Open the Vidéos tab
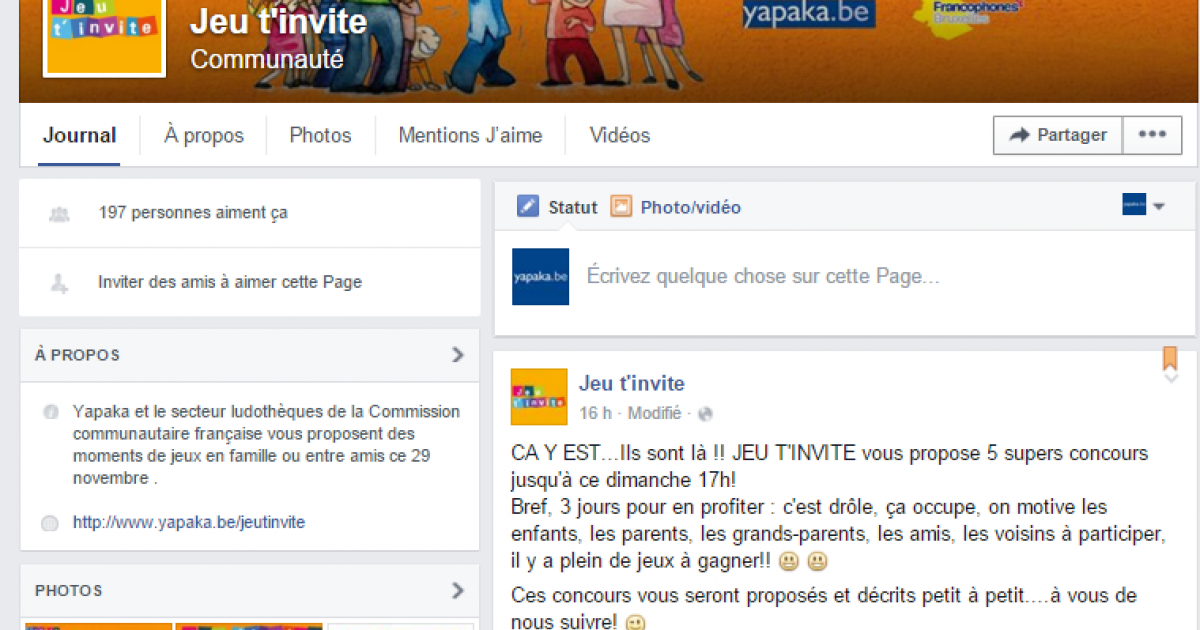 coord(620,135)
